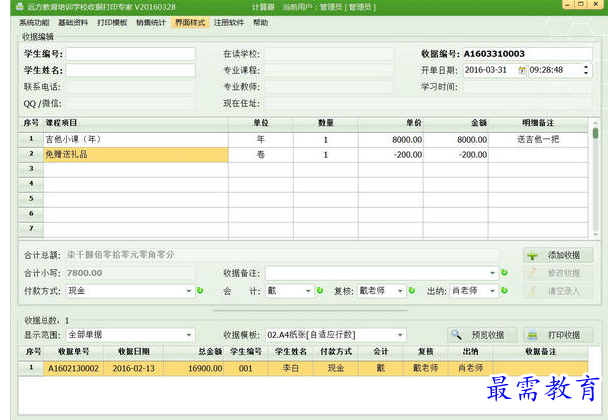Screen dimensions: 608x420
Task: Open the 系统功能 menu
Action: pos(34,22)
